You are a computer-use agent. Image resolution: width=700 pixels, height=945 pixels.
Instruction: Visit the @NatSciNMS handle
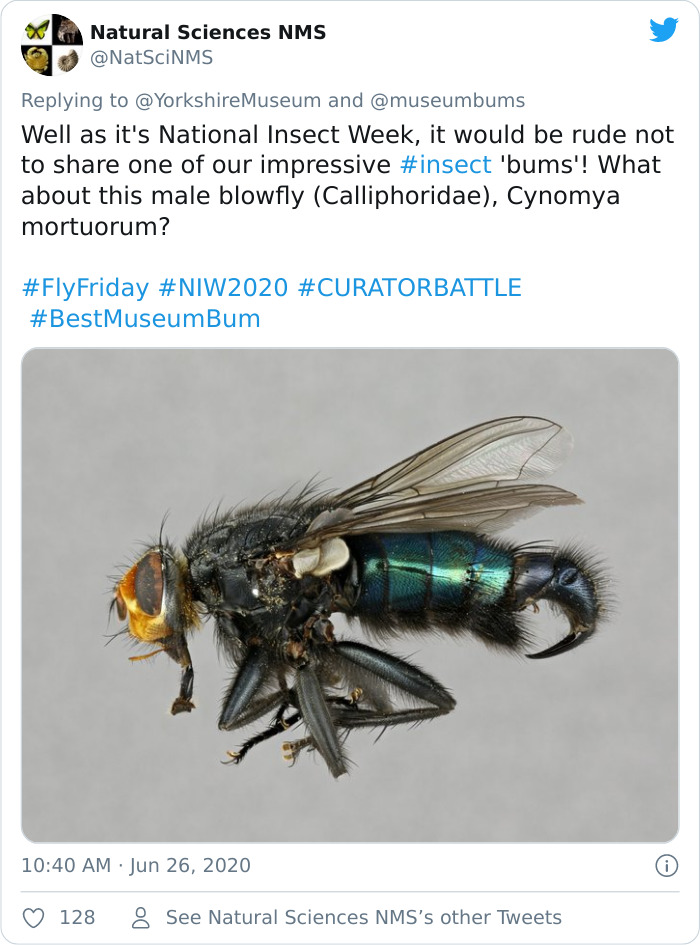click(151, 58)
